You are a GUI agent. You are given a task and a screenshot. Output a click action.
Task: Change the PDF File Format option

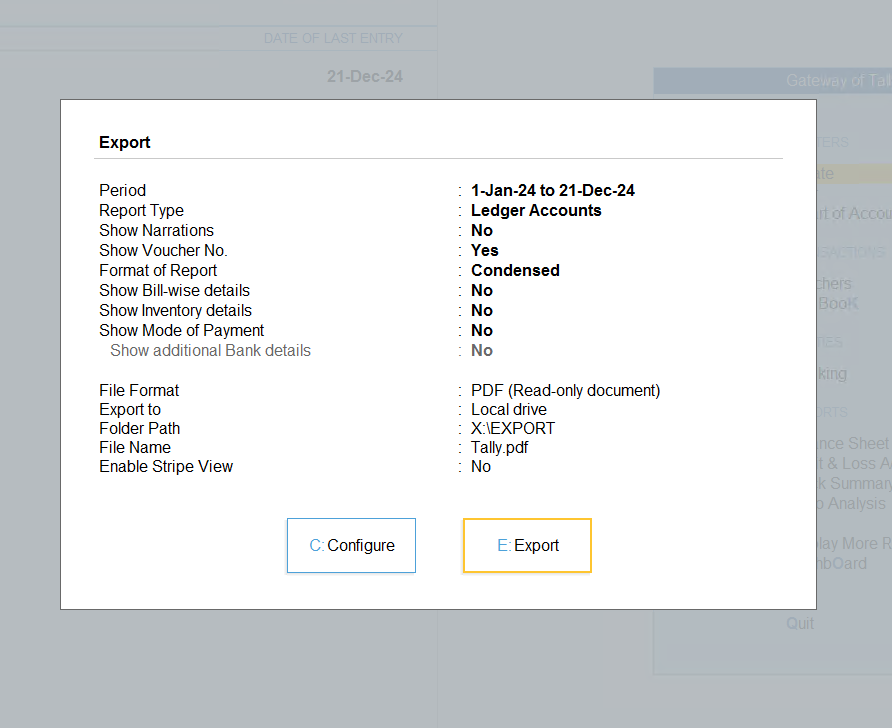tap(565, 390)
